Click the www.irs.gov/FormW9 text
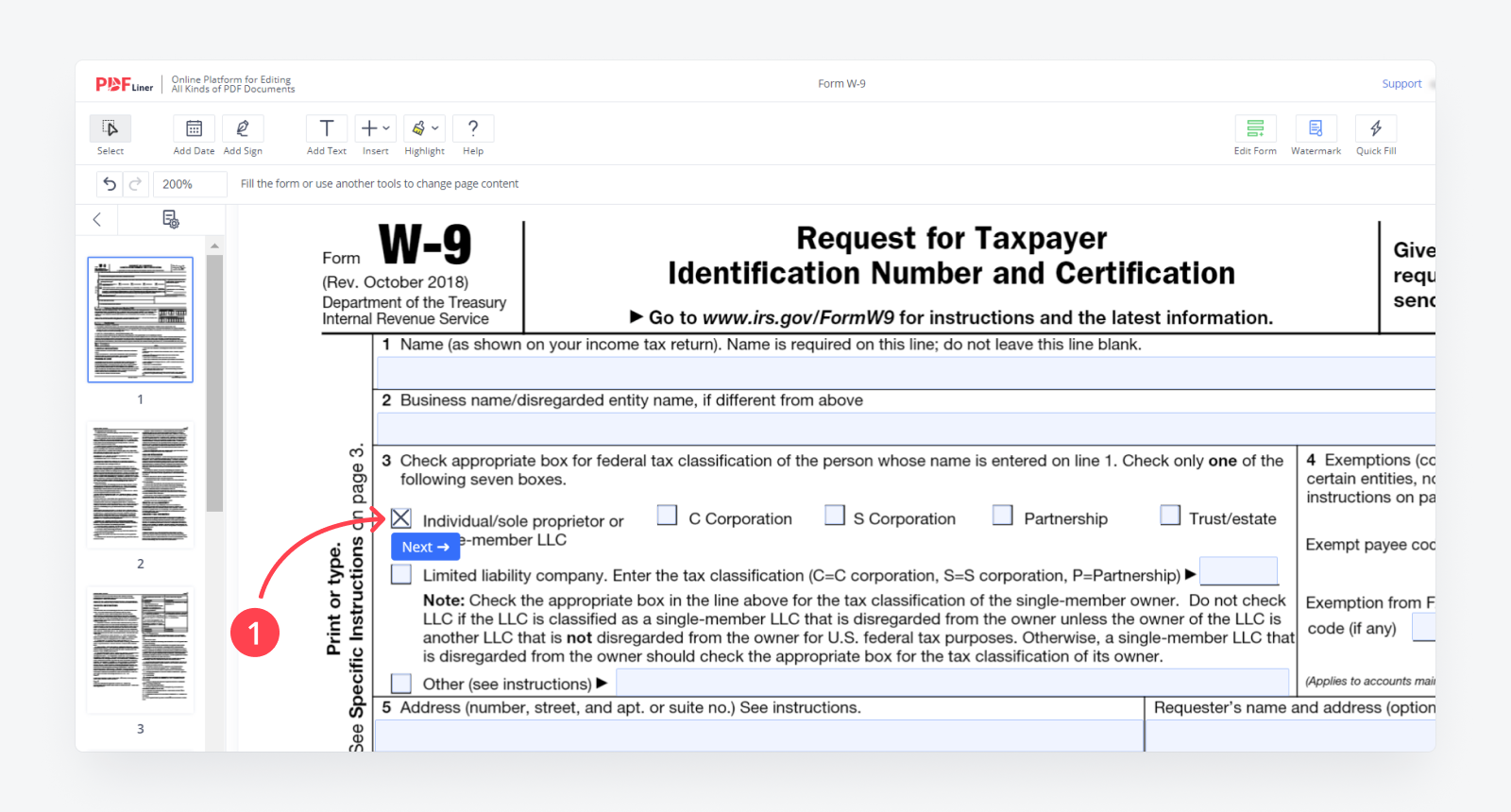This screenshot has height=812, width=1511. point(798,318)
